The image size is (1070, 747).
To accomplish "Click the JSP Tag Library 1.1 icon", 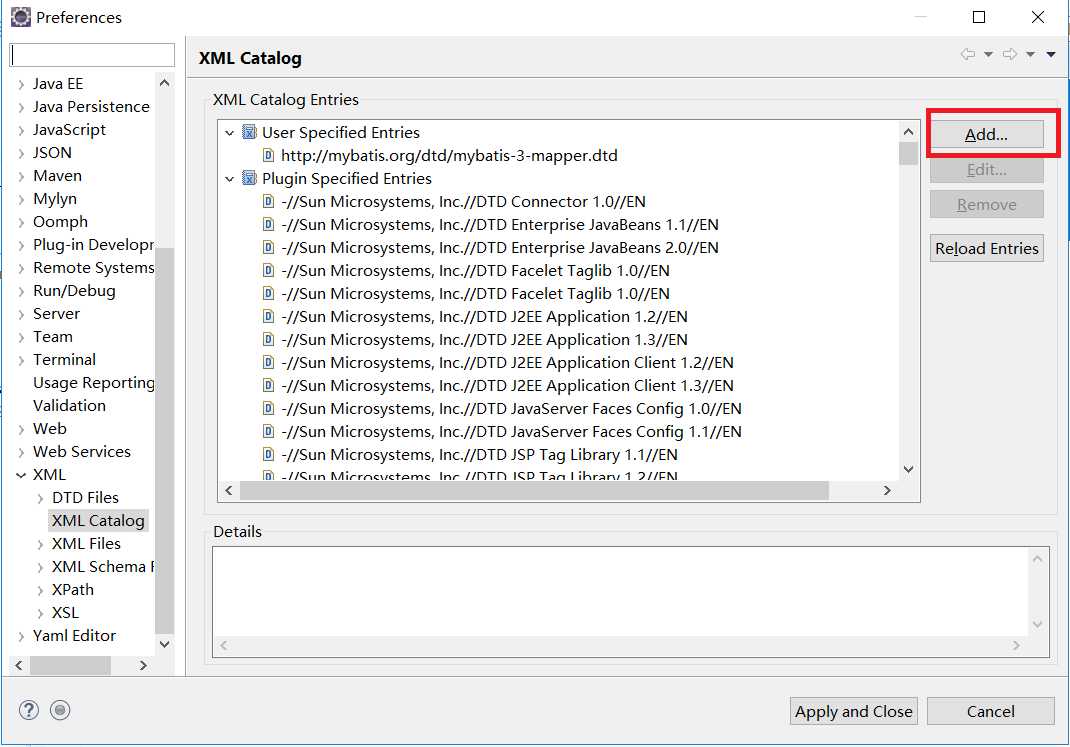I will 269,454.
